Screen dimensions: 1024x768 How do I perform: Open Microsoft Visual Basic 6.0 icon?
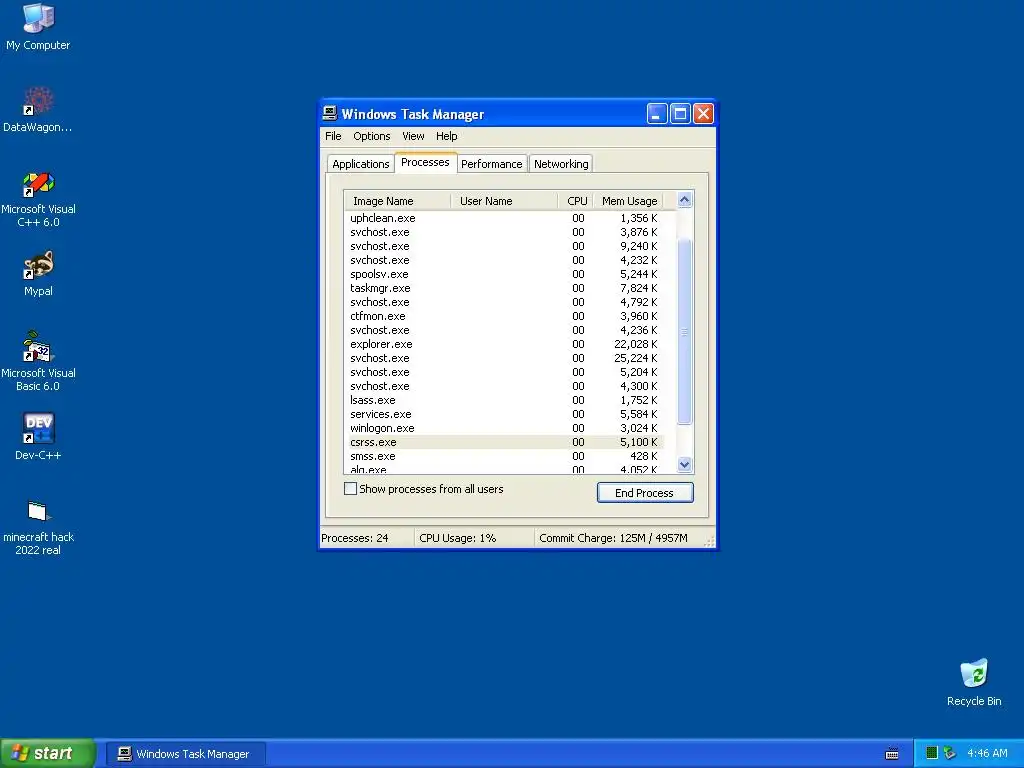tap(38, 361)
